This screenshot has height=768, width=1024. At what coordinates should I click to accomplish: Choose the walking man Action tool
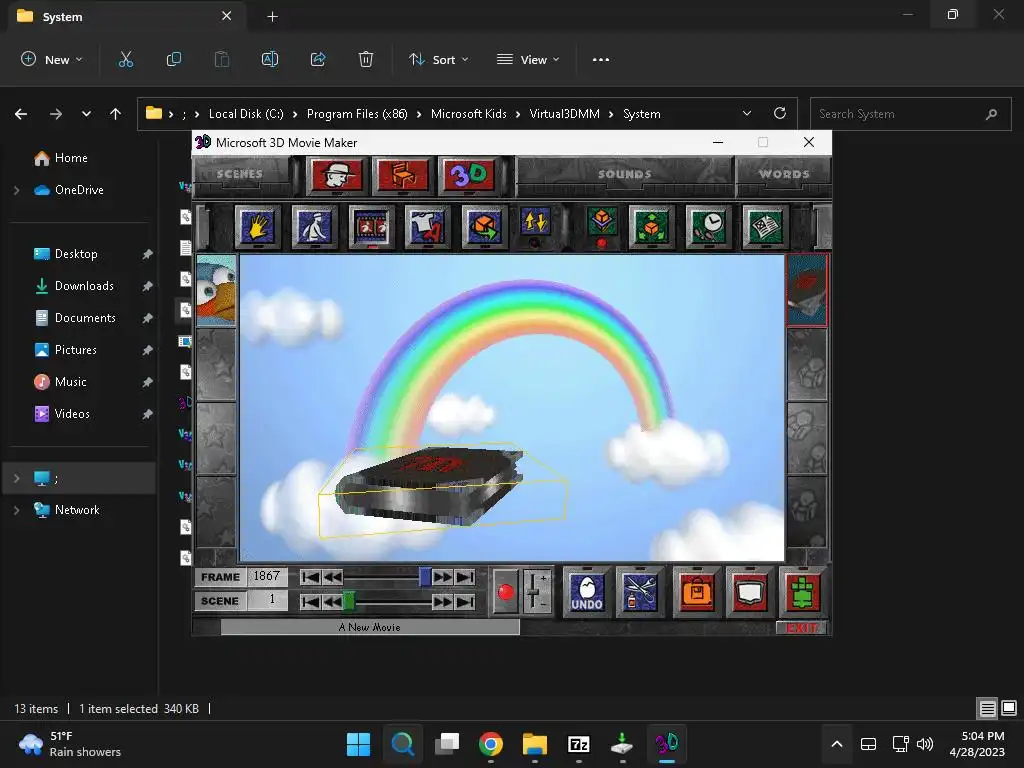pos(315,227)
